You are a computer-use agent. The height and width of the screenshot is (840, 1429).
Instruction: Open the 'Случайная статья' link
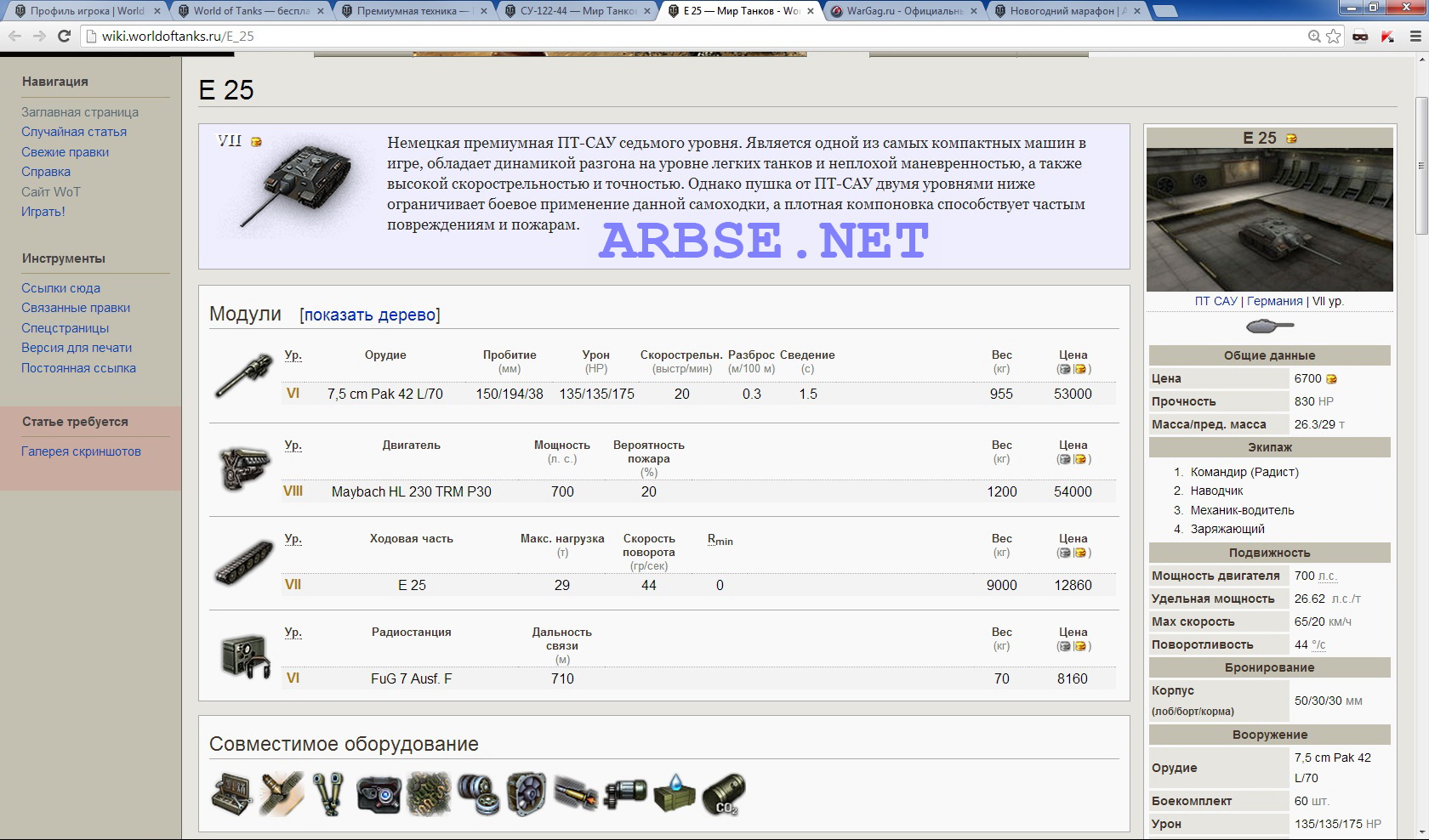(74, 132)
